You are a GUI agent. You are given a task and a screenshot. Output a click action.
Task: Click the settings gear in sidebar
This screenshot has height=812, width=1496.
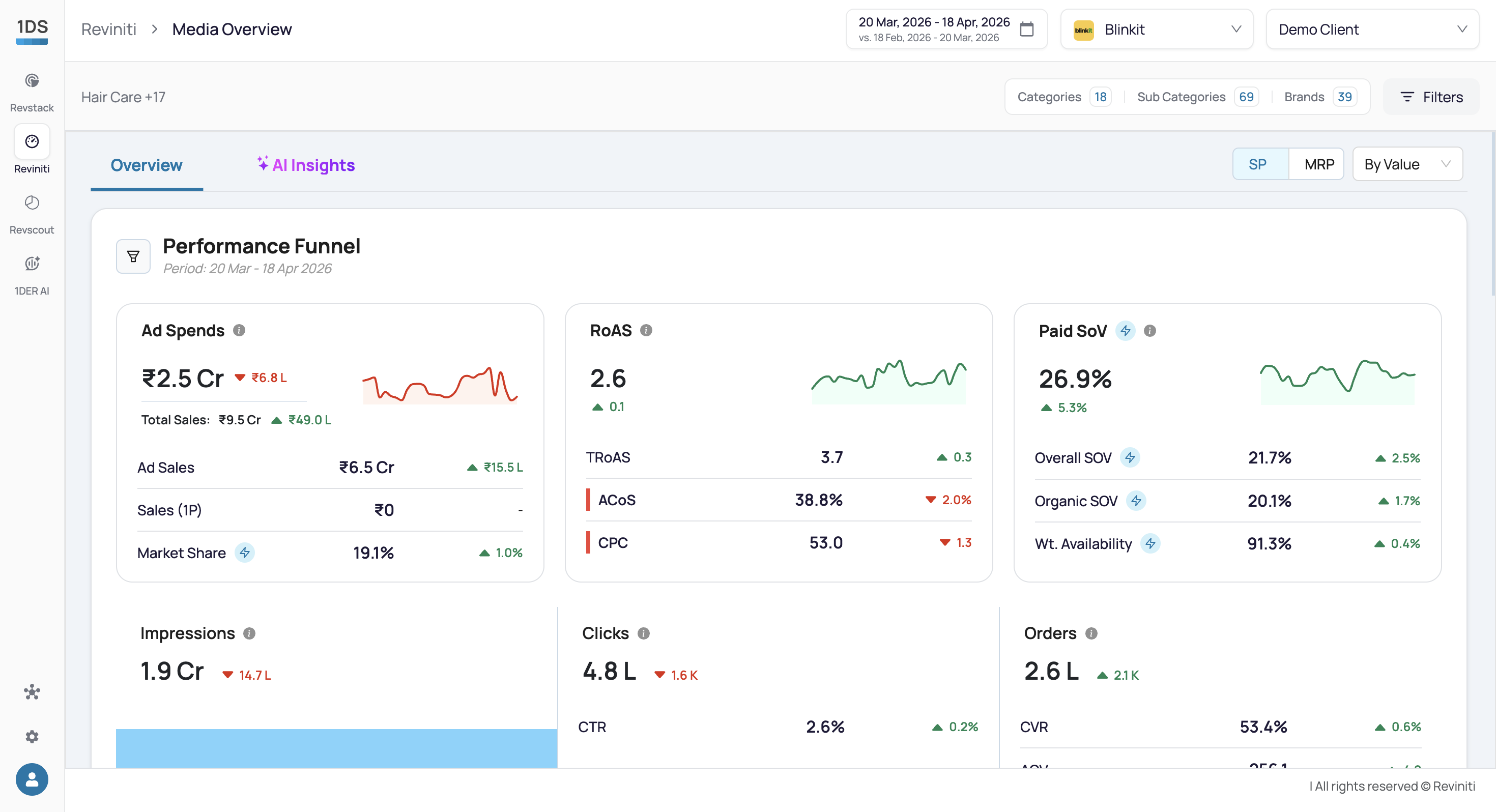[x=32, y=737]
